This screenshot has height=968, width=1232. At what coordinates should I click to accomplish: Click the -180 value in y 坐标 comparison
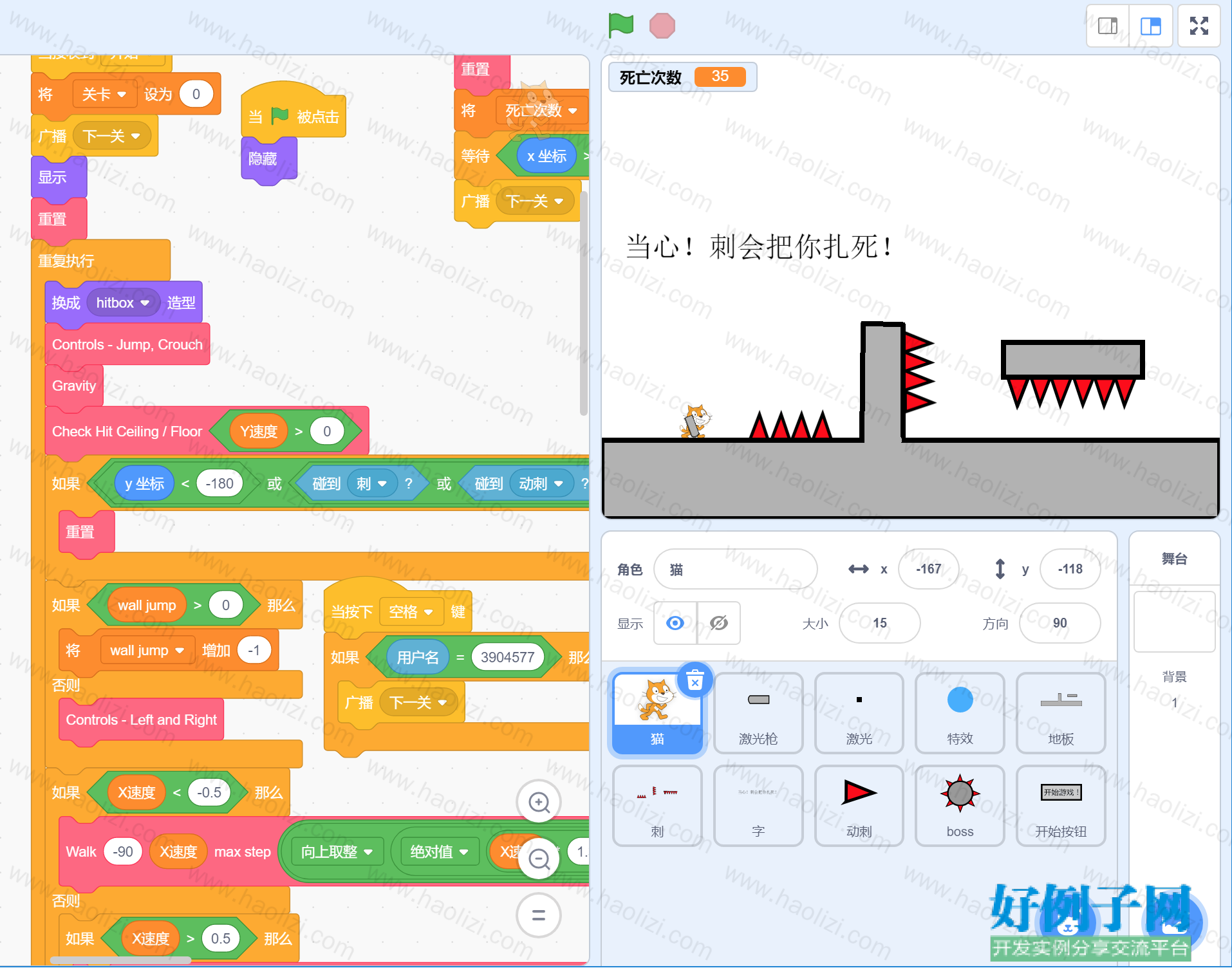pyautogui.click(x=219, y=483)
